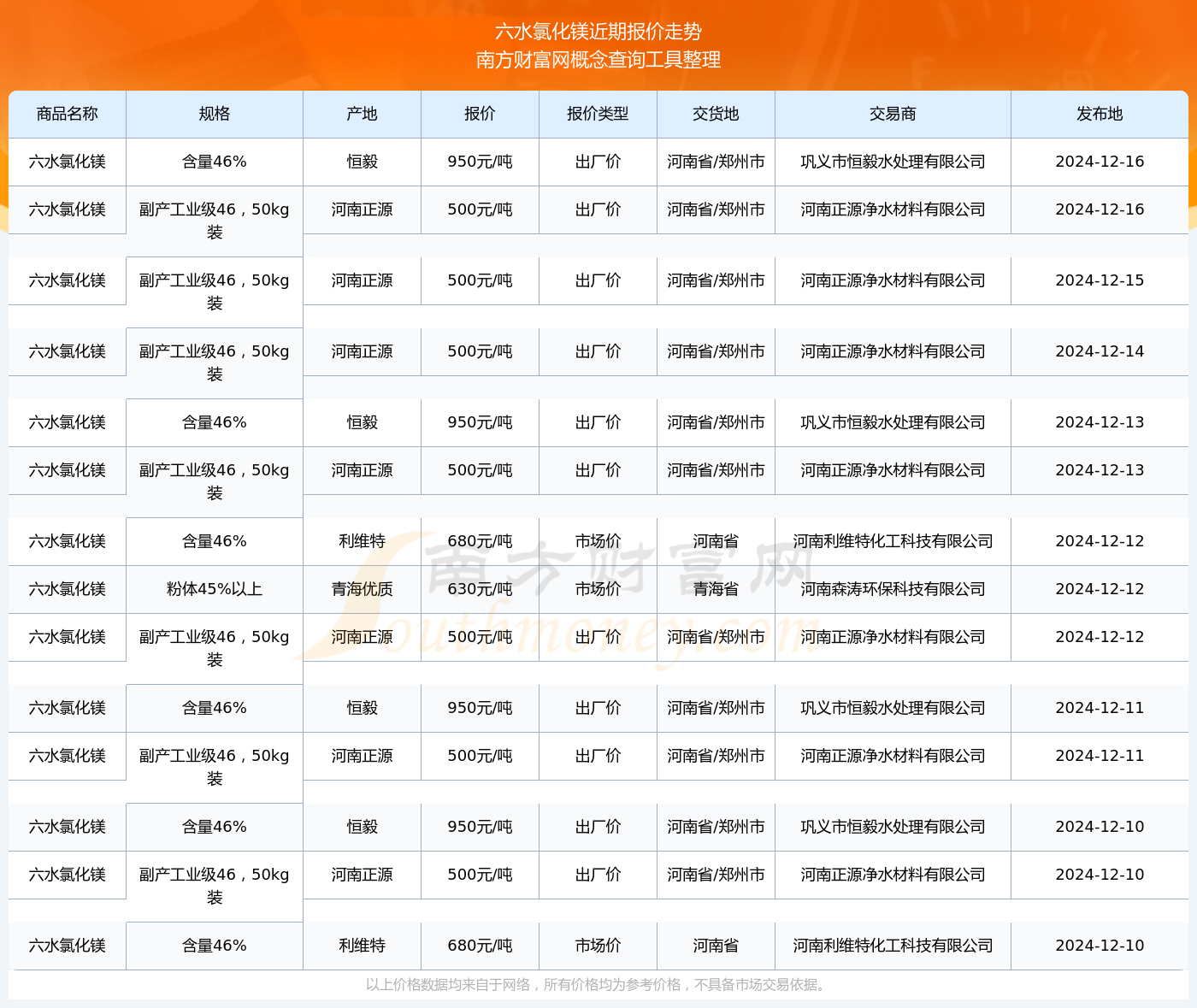Click 950元/吨 in the 2024-12-13 row
Viewport: 1197px width, 1008px height.
480,422
